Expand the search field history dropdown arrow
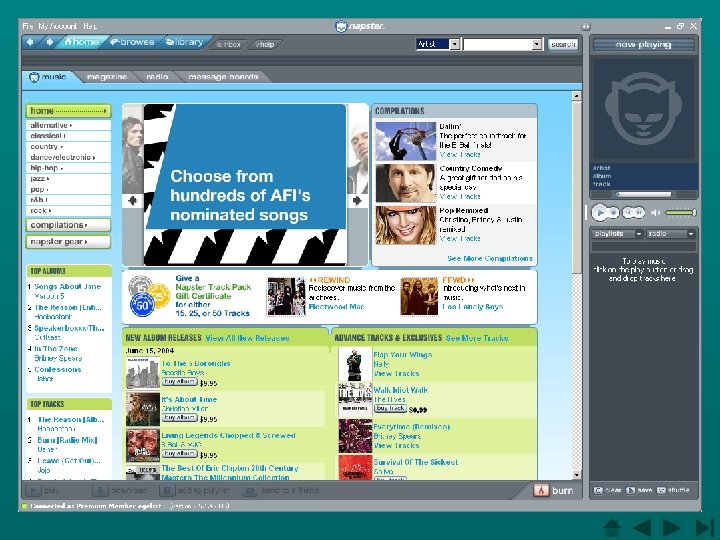The width and height of the screenshot is (720, 540). click(x=537, y=44)
